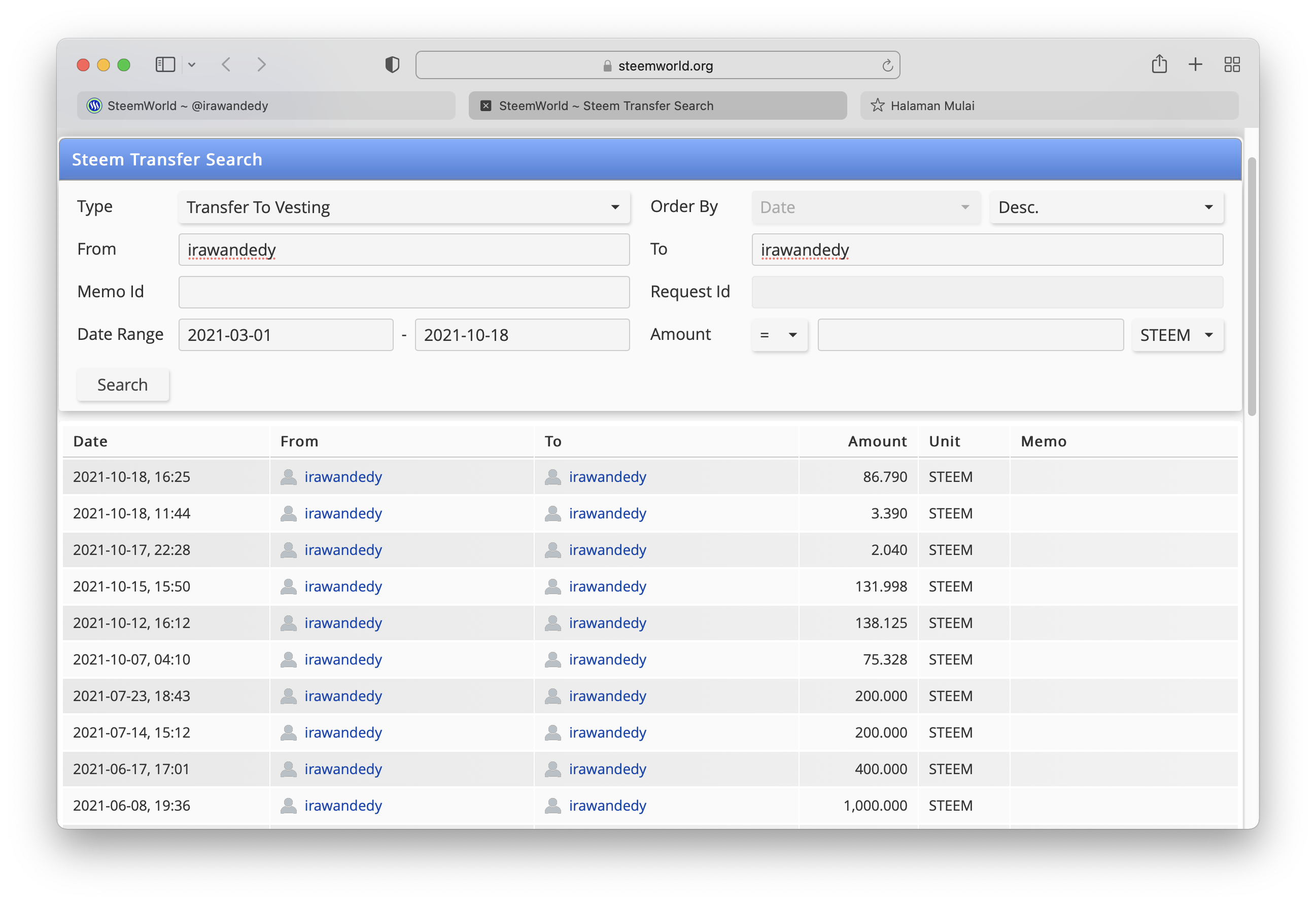Edit the end date 2021-10-18
Screen dimensions: 1316x904
[x=522, y=335]
